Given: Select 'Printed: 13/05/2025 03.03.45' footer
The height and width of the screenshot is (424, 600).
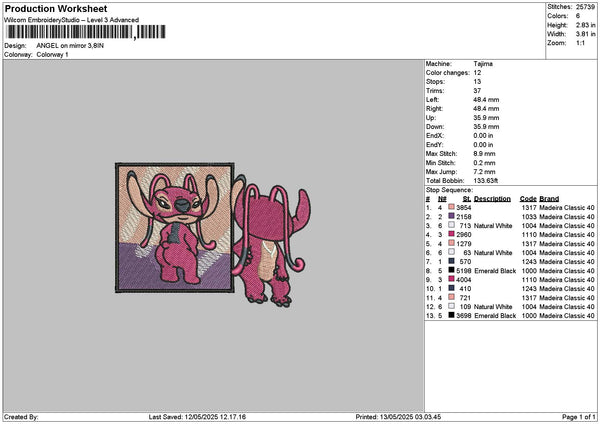Looking at the screenshot, I should [x=398, y=417].
